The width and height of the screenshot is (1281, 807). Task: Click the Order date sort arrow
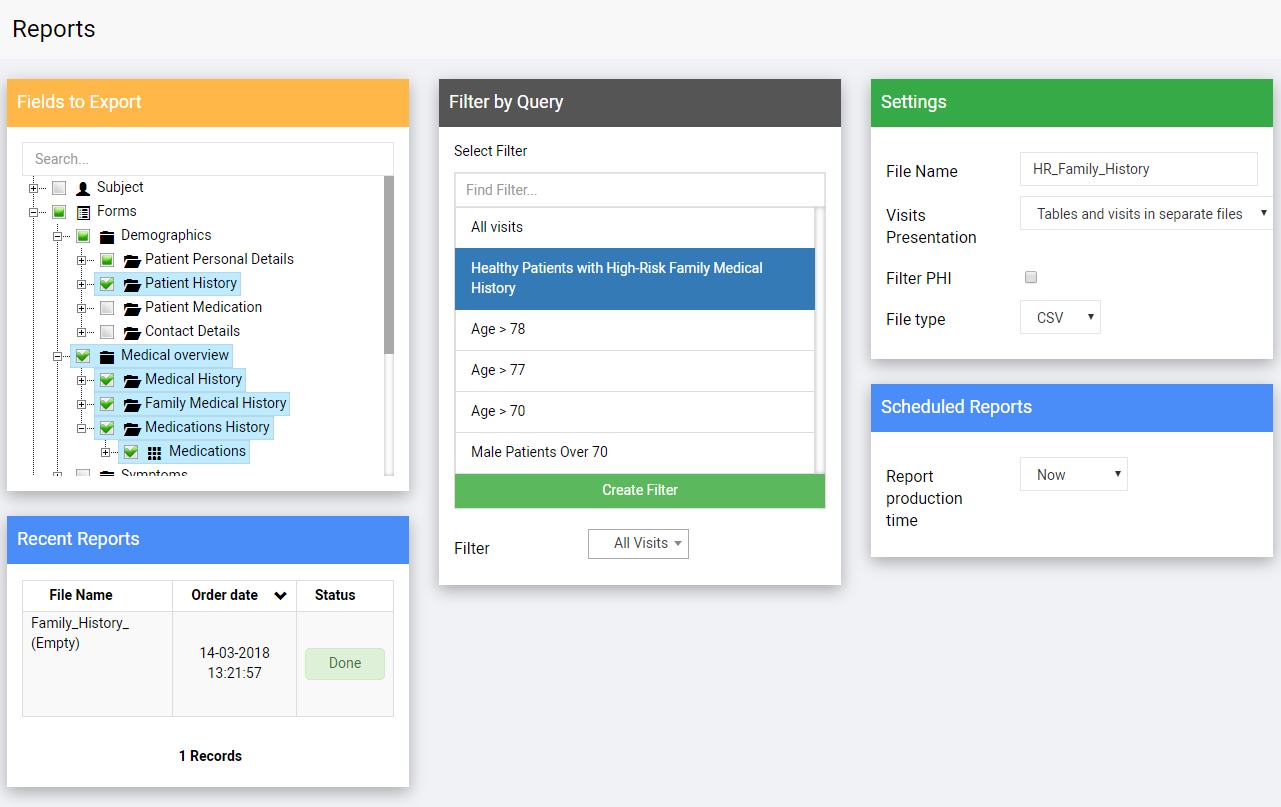tap(281, 595)
